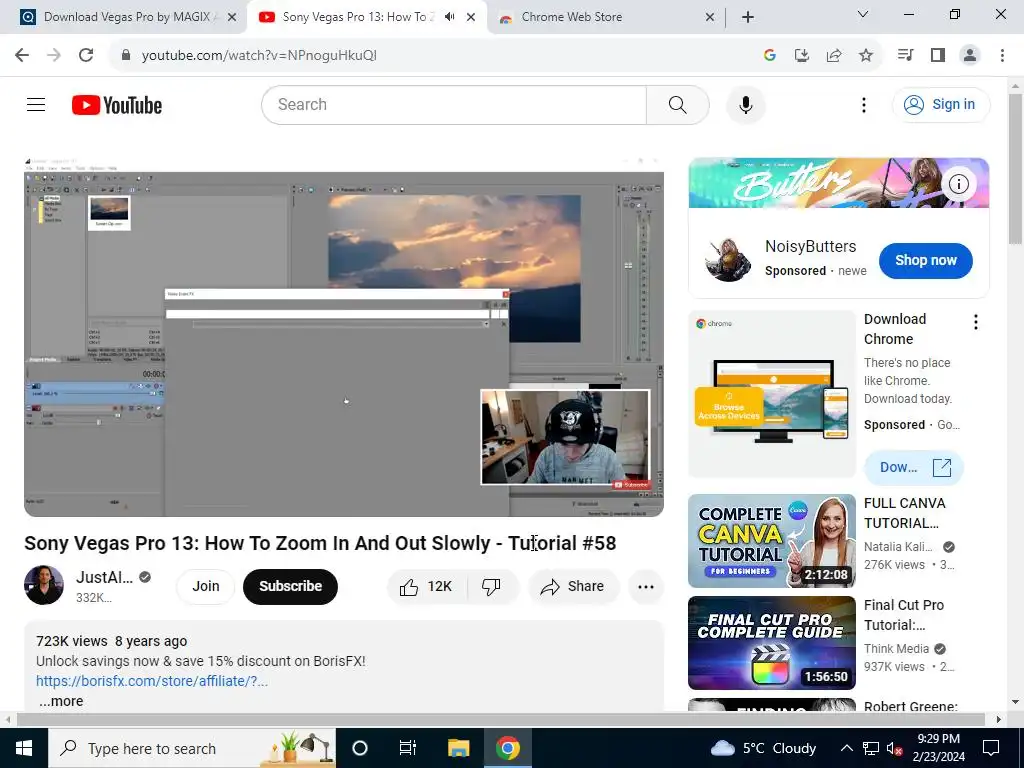The image size is (1024, 768).
Task: Open the Chrome three-dot menu
Action: [x=1002, y=55]
